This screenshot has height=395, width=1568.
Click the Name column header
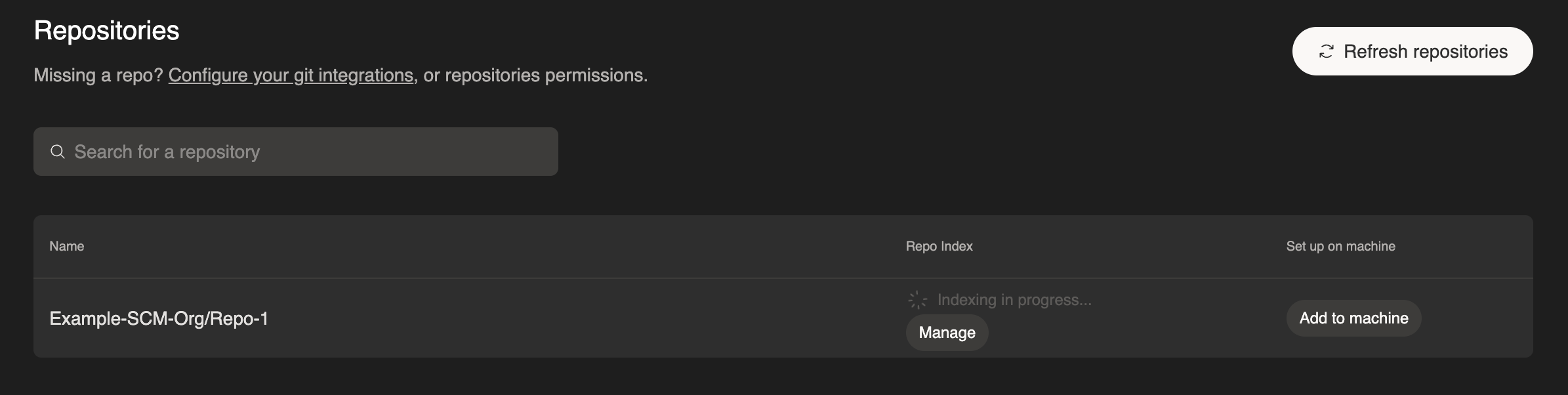(x=66, y=246)
